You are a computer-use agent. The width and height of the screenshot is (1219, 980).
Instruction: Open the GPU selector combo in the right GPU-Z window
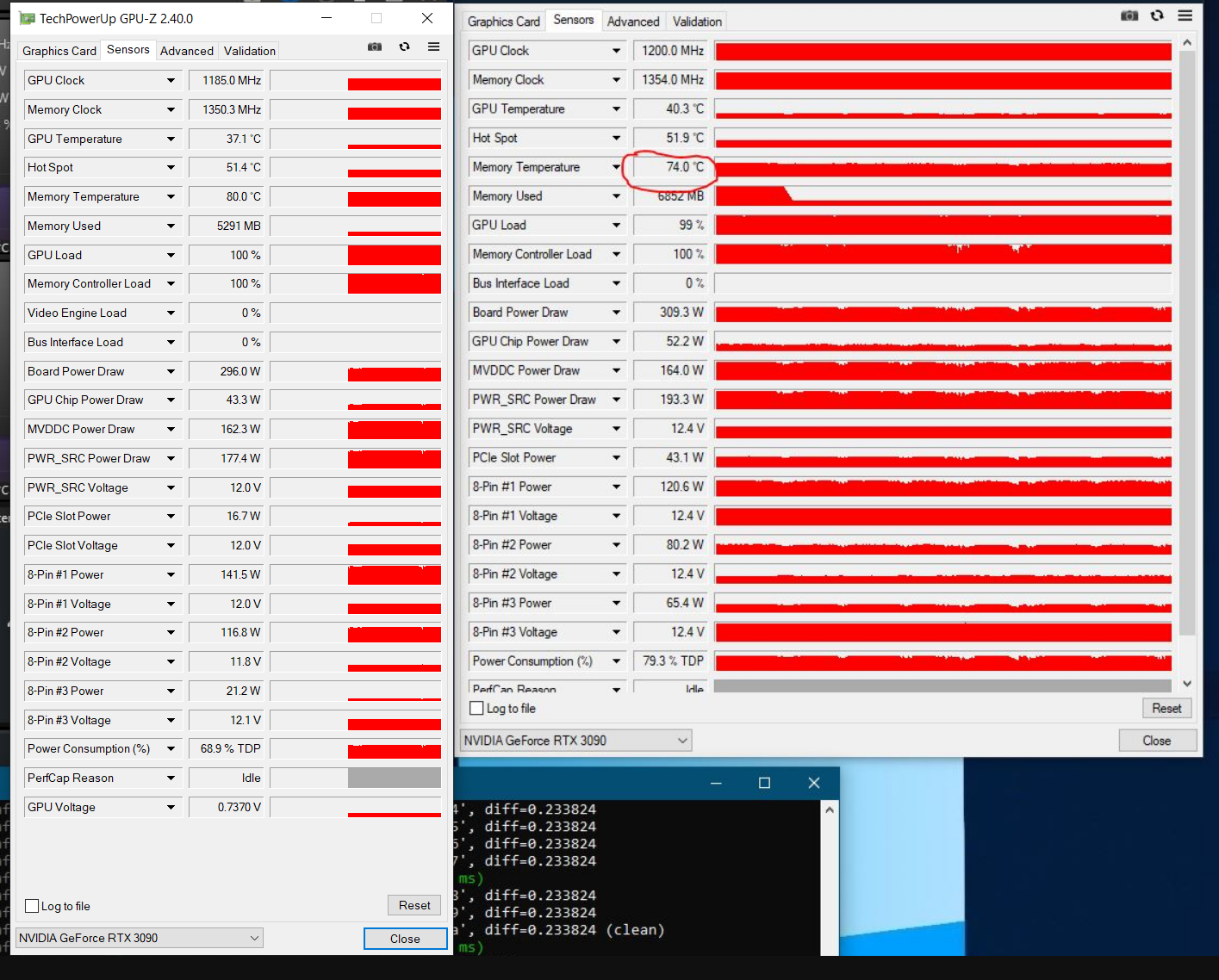point(576,741)
